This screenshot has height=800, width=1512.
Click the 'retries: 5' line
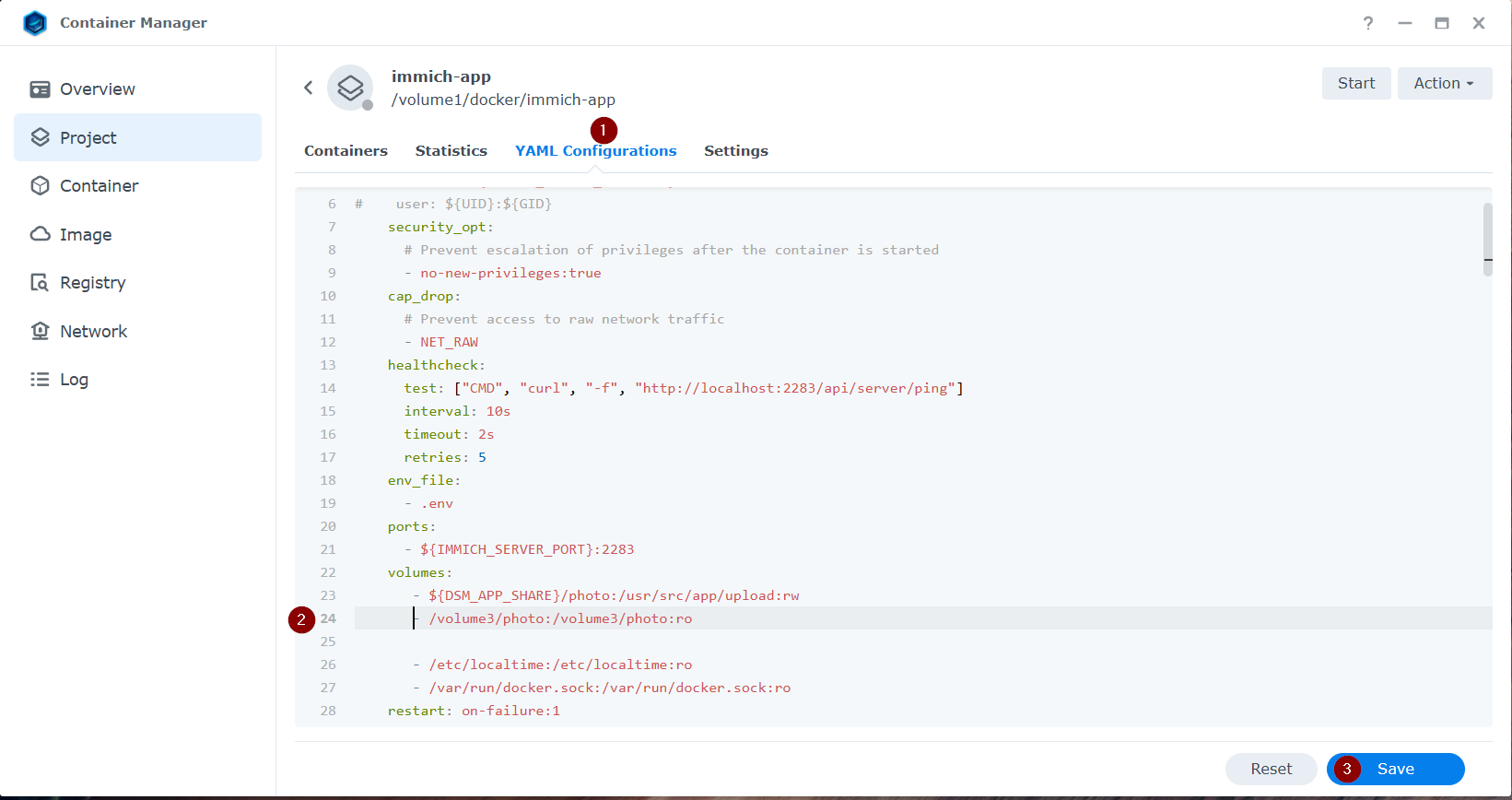tap(445, 457)
